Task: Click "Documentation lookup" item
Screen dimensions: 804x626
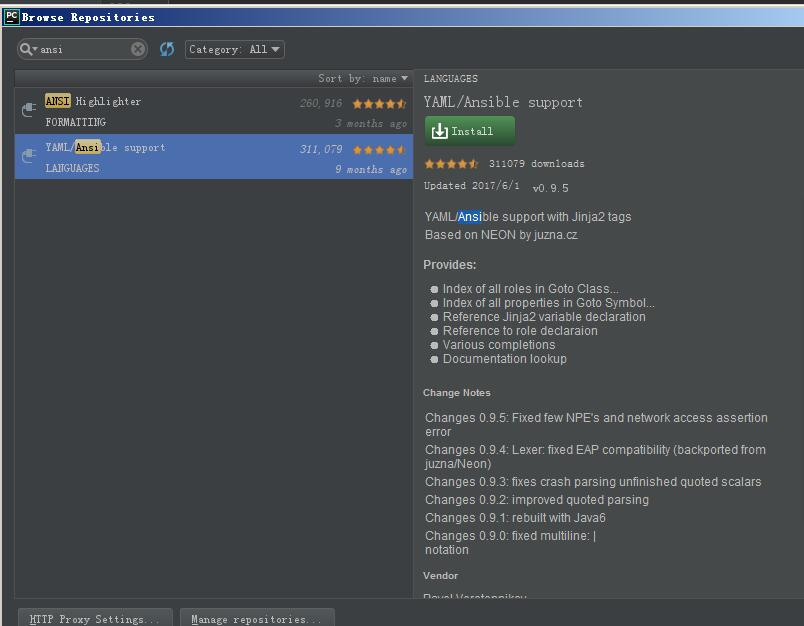Action: [x=505, y=359]
